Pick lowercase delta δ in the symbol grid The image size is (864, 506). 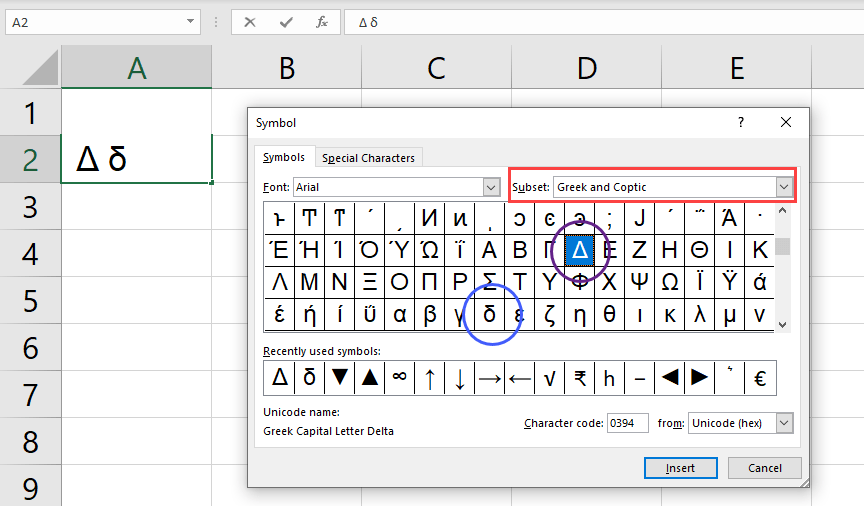click(x=489, y=314)
